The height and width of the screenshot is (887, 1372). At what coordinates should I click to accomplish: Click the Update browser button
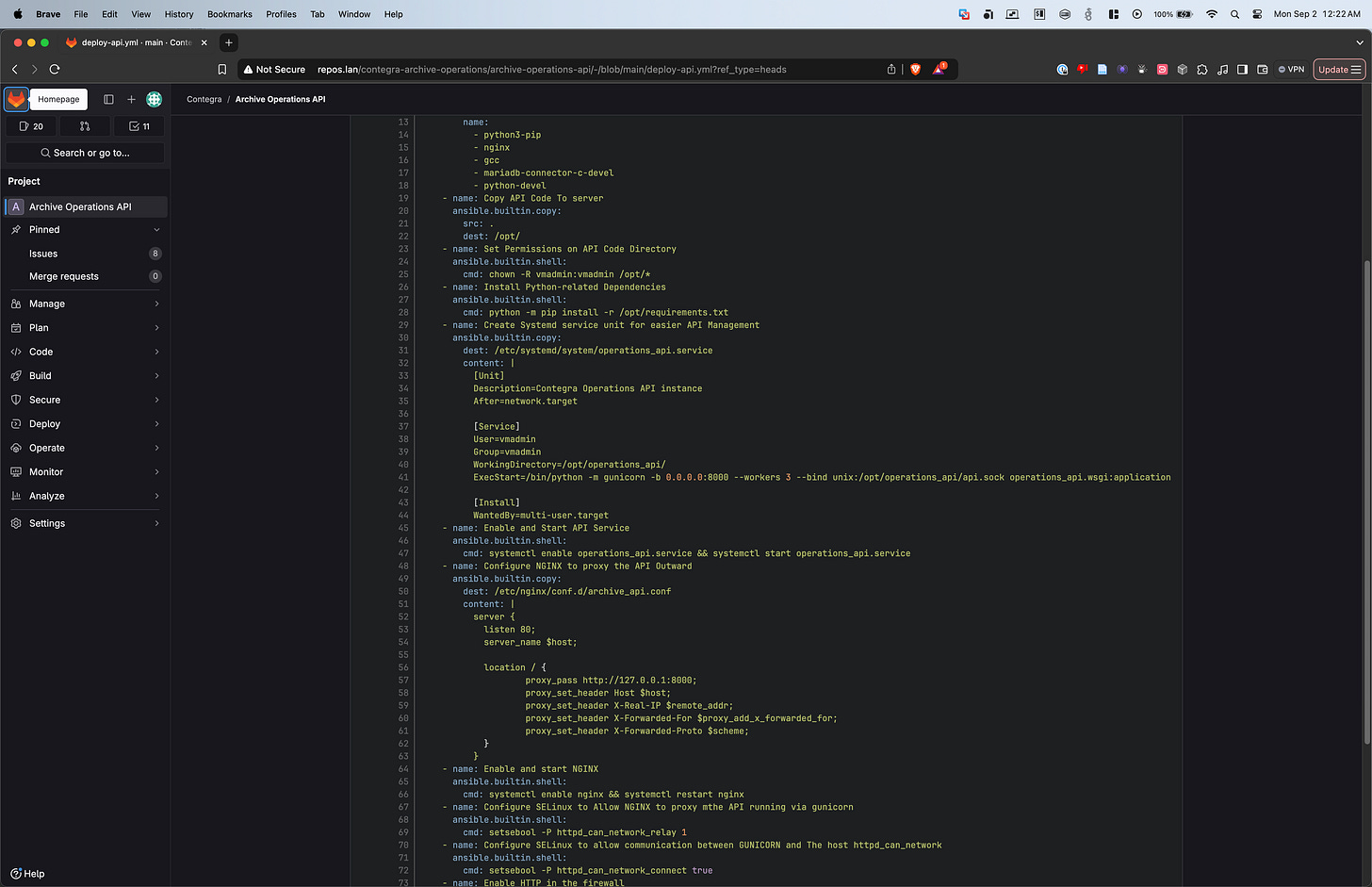coord(1339,69)
